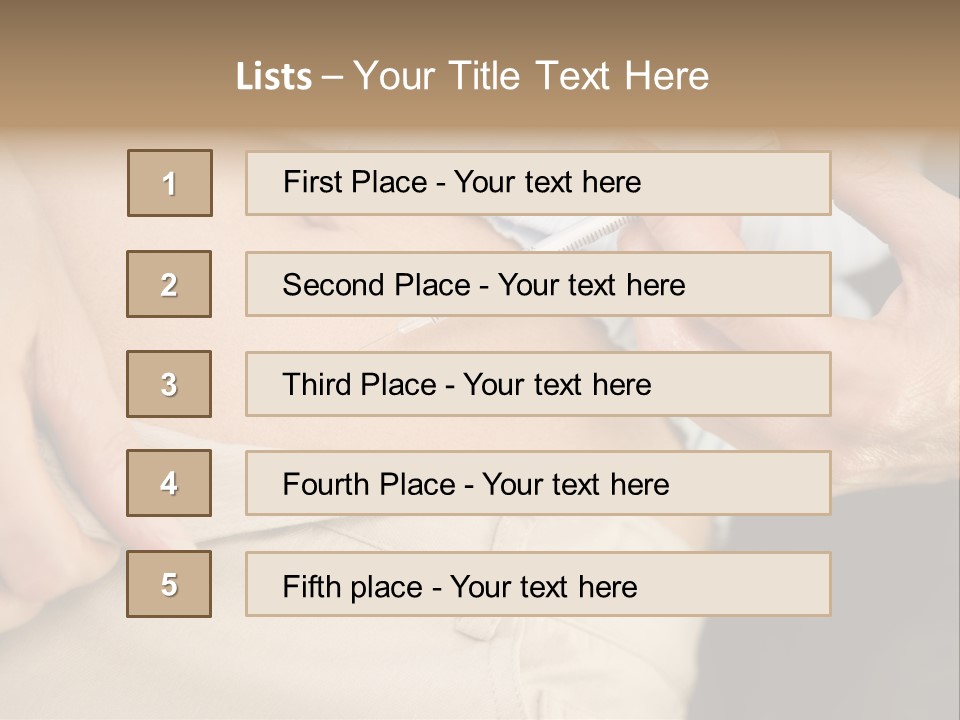The image size is (960, 720).
Task: Click the Second Place text box
Action: (538, 284)
